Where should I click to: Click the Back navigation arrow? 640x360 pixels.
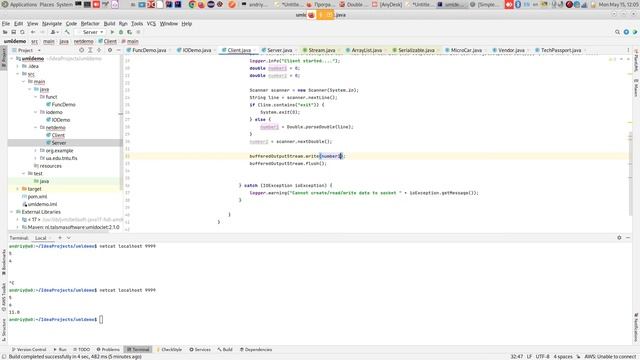(33, 32)
